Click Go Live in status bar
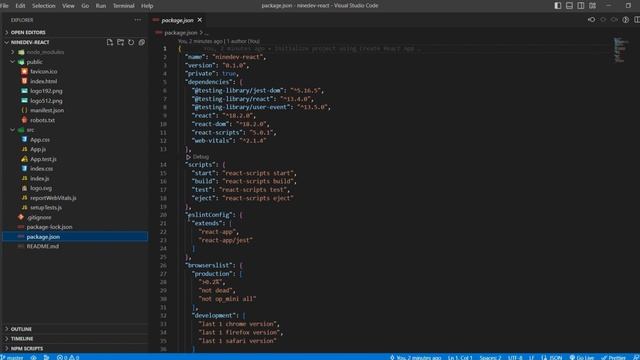640x360 pixels. point(582,357)
